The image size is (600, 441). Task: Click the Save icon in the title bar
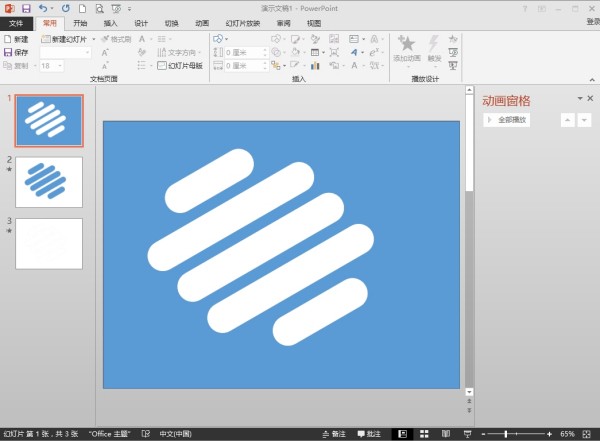click(26, 7)
